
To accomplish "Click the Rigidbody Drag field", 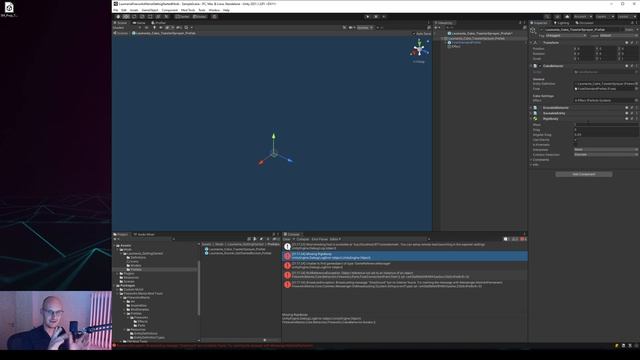I will coord(606,129).
